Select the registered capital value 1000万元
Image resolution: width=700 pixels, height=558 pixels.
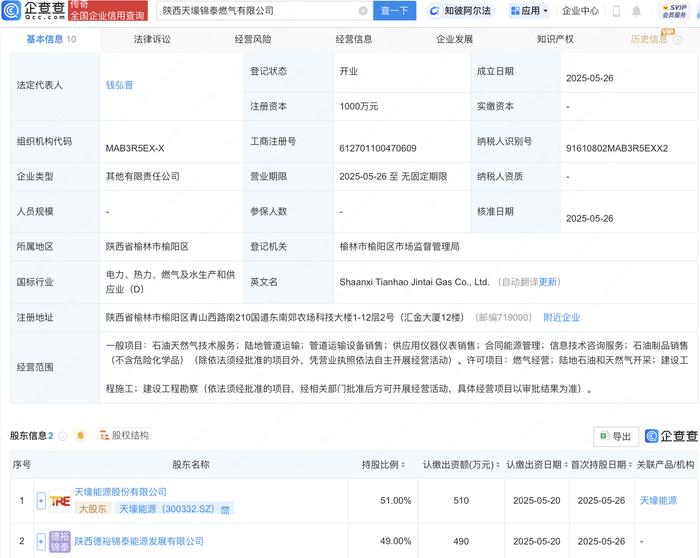point(358,106)
